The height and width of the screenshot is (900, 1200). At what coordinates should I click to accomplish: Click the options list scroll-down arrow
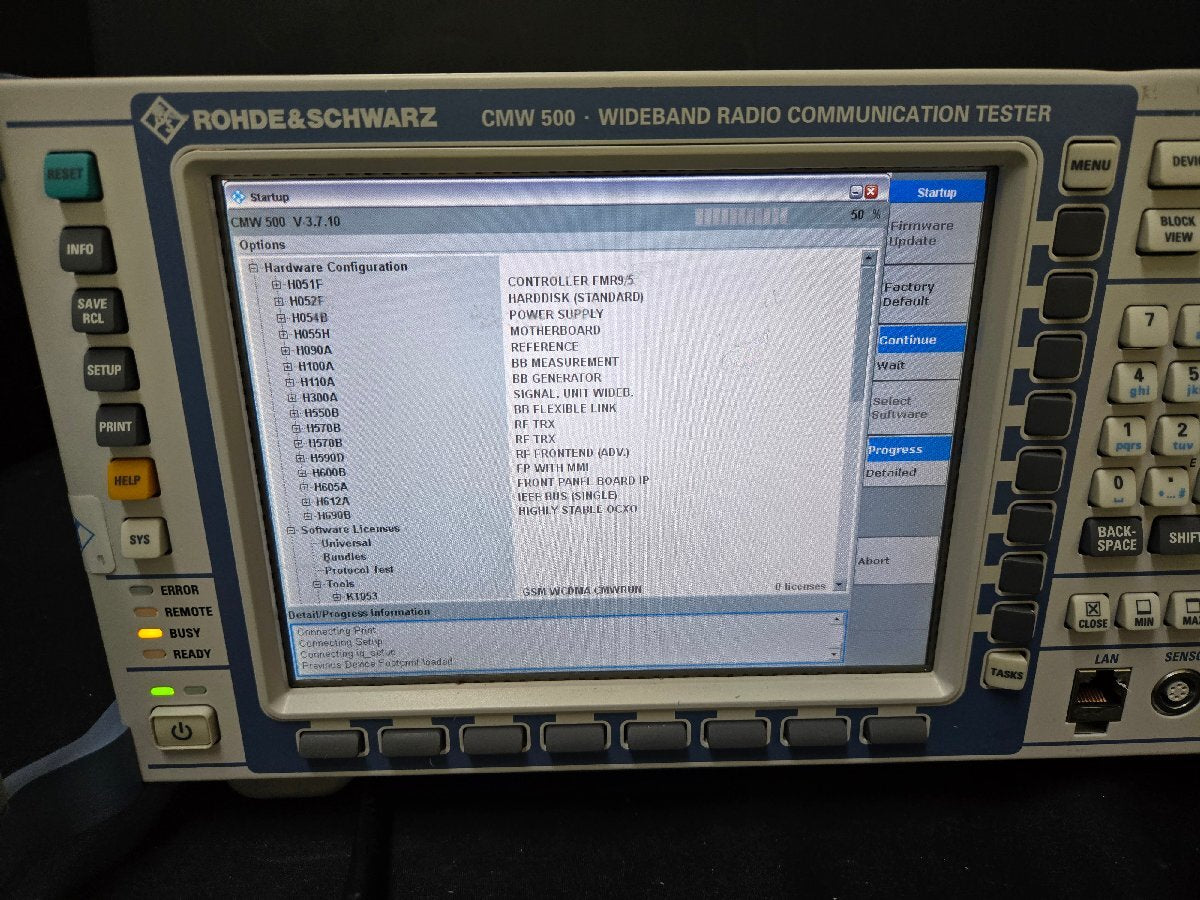point(839,586)
